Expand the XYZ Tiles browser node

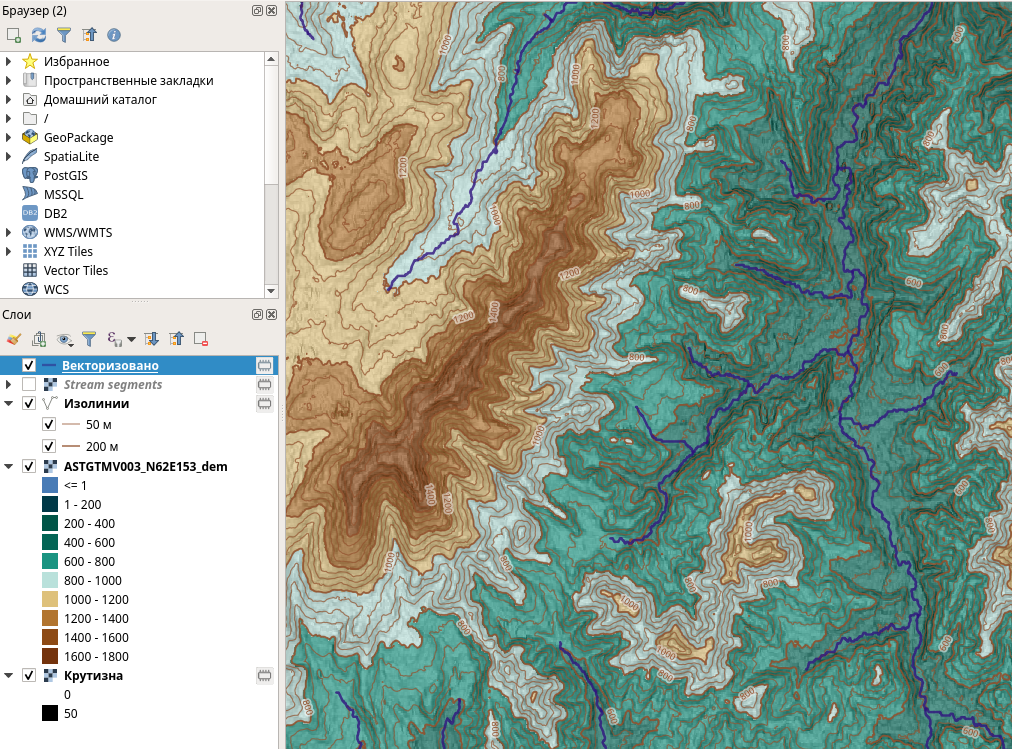[x=9, y=252]
